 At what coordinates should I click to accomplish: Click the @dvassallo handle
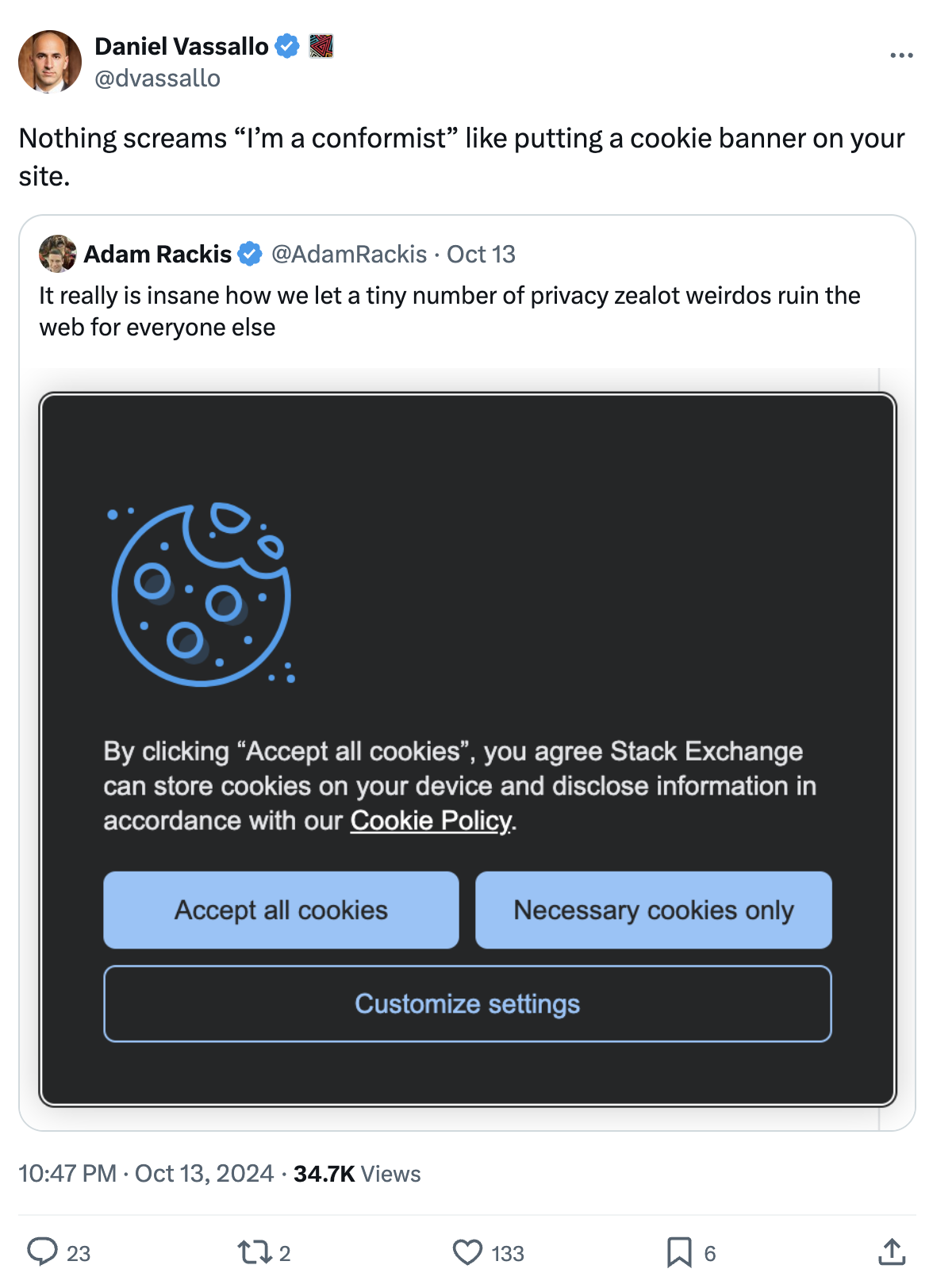click(x=158, y=78)
